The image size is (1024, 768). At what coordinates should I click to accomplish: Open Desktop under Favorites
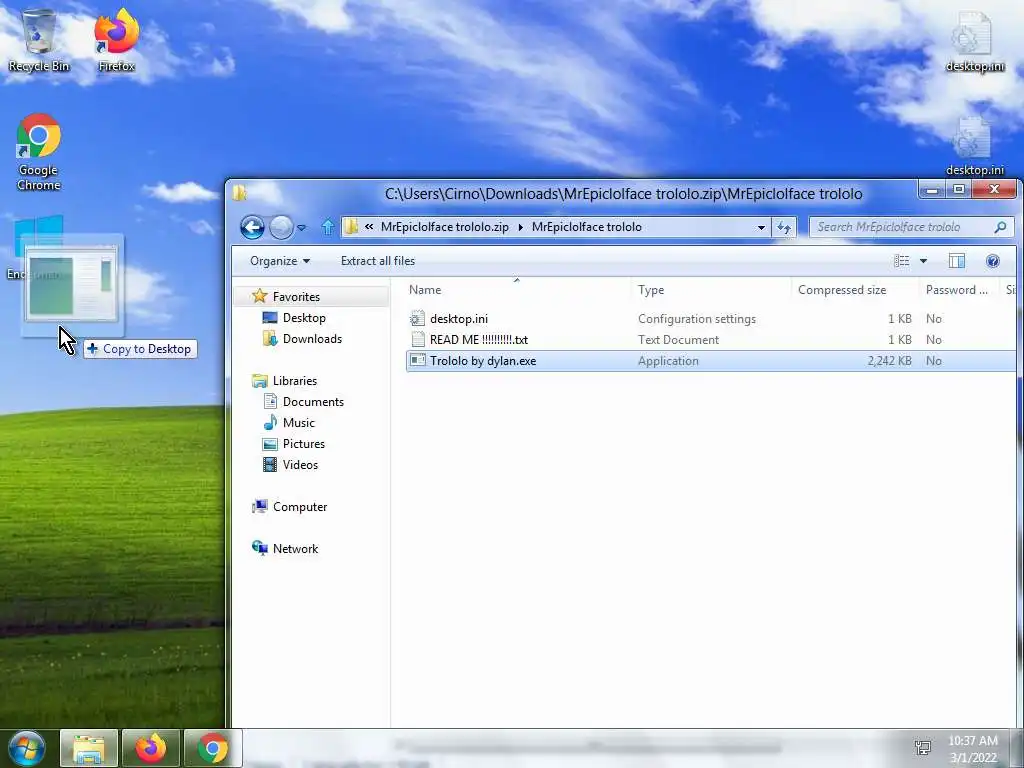(x=304, y=318)
